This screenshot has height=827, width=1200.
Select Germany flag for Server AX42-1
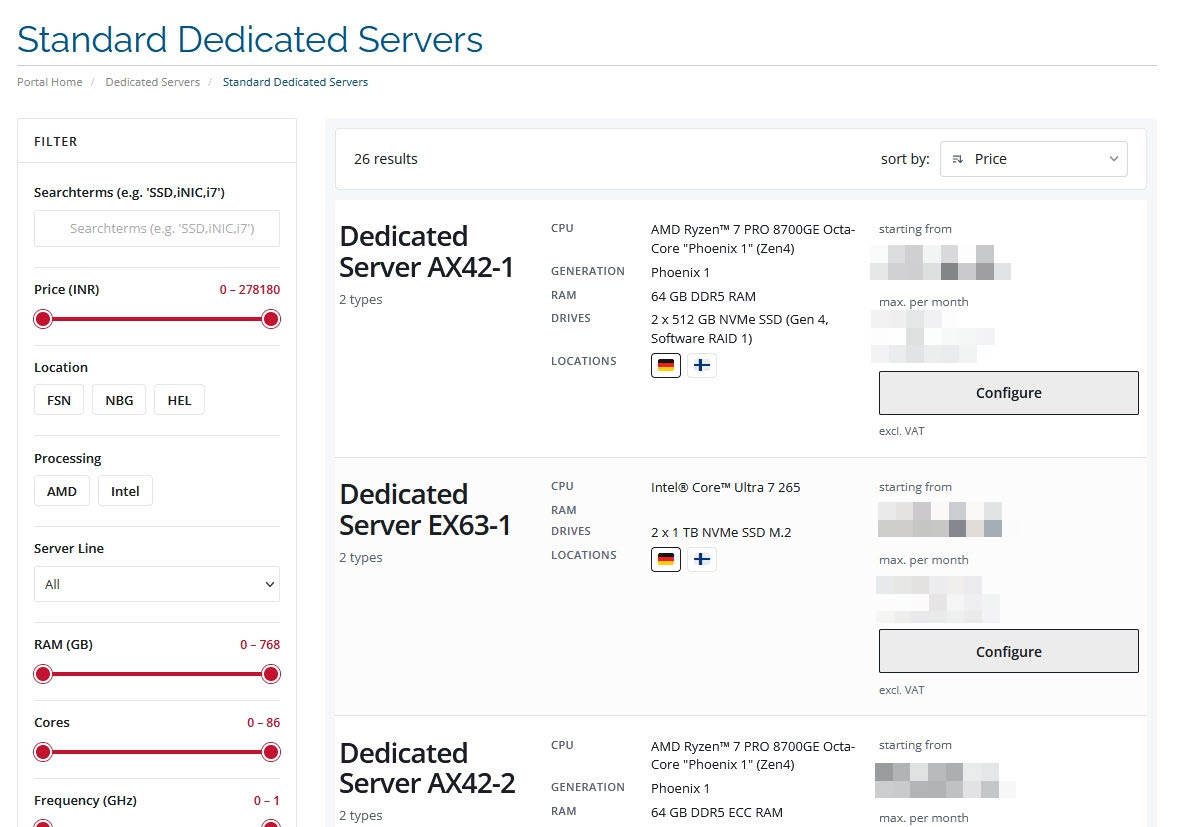tap(666, 365)
